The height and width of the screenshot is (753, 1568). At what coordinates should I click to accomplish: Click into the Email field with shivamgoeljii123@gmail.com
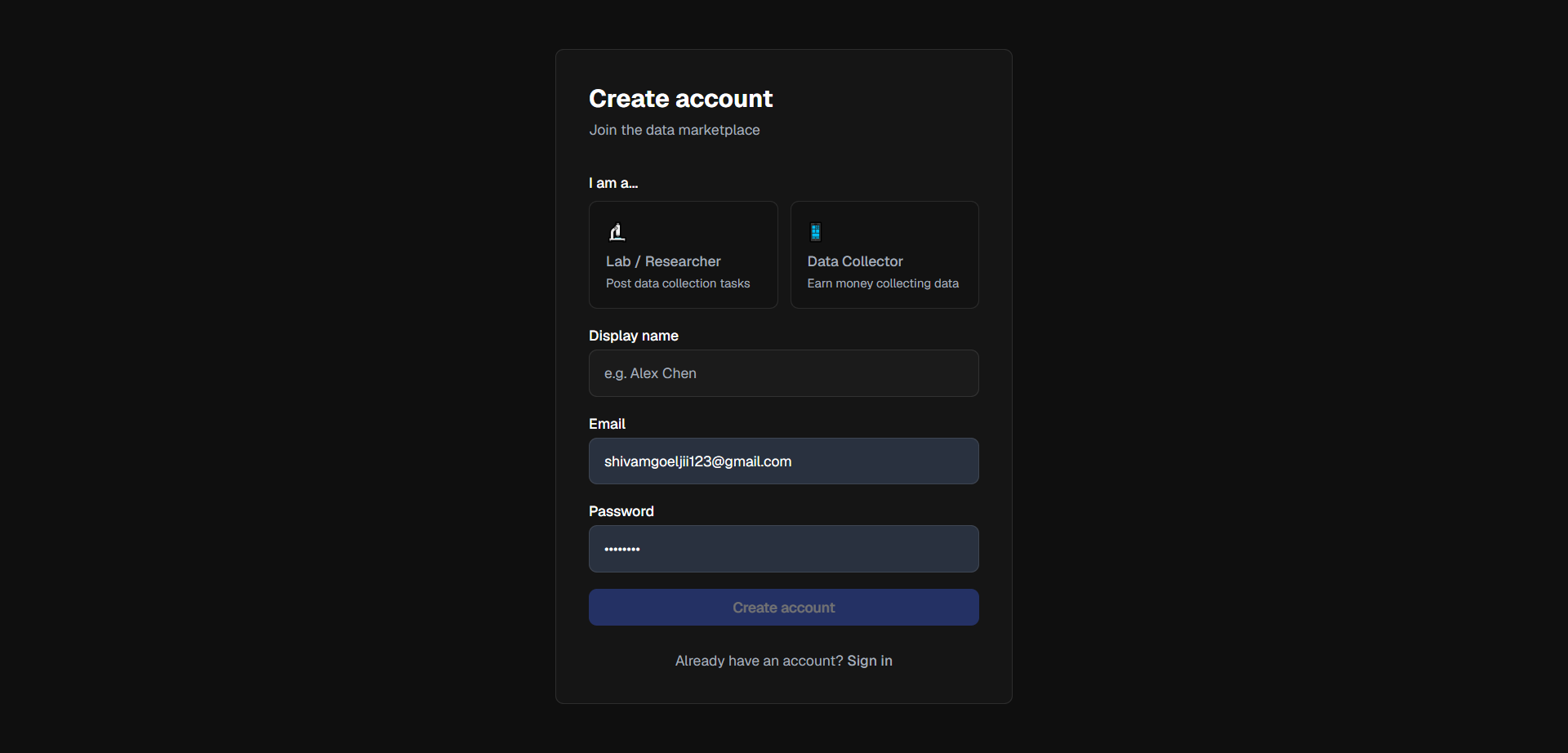point(784,461)
